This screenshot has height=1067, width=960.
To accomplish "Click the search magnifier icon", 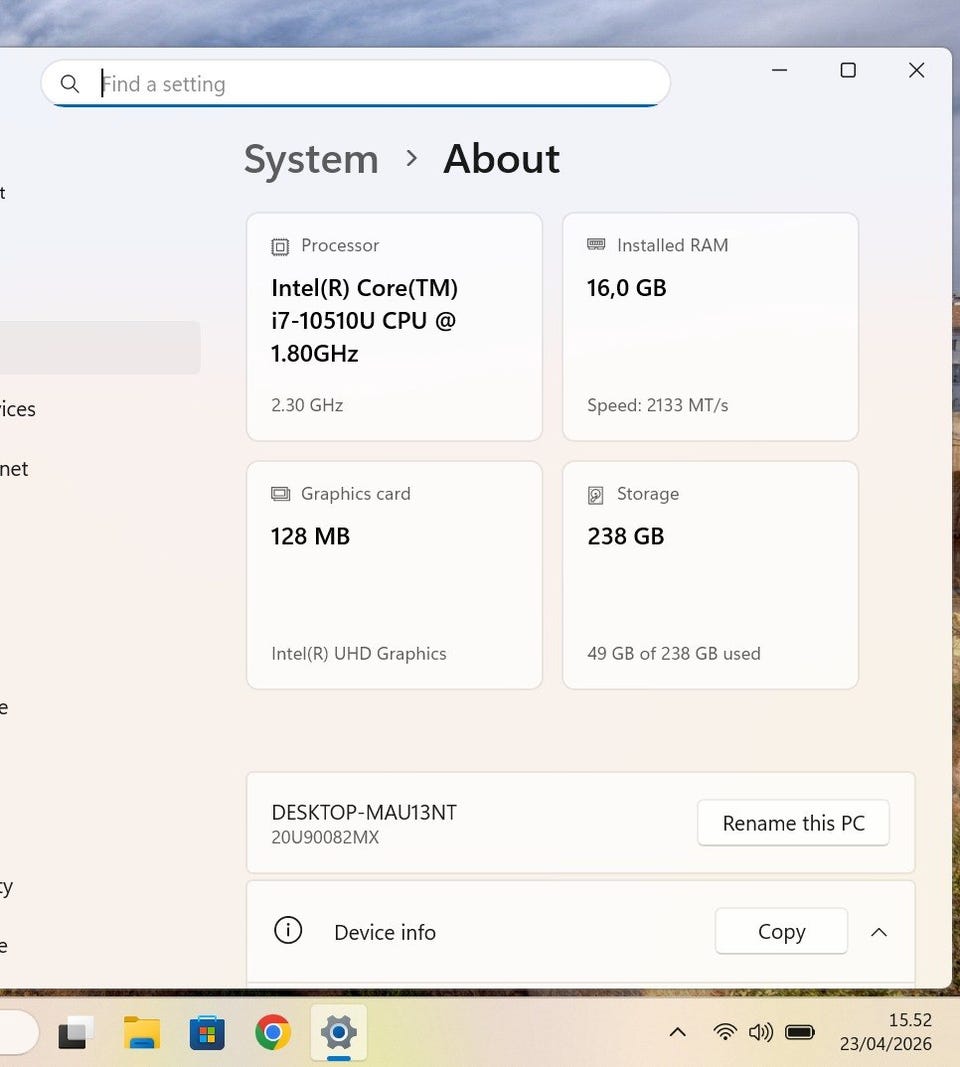I will [70, 84].
